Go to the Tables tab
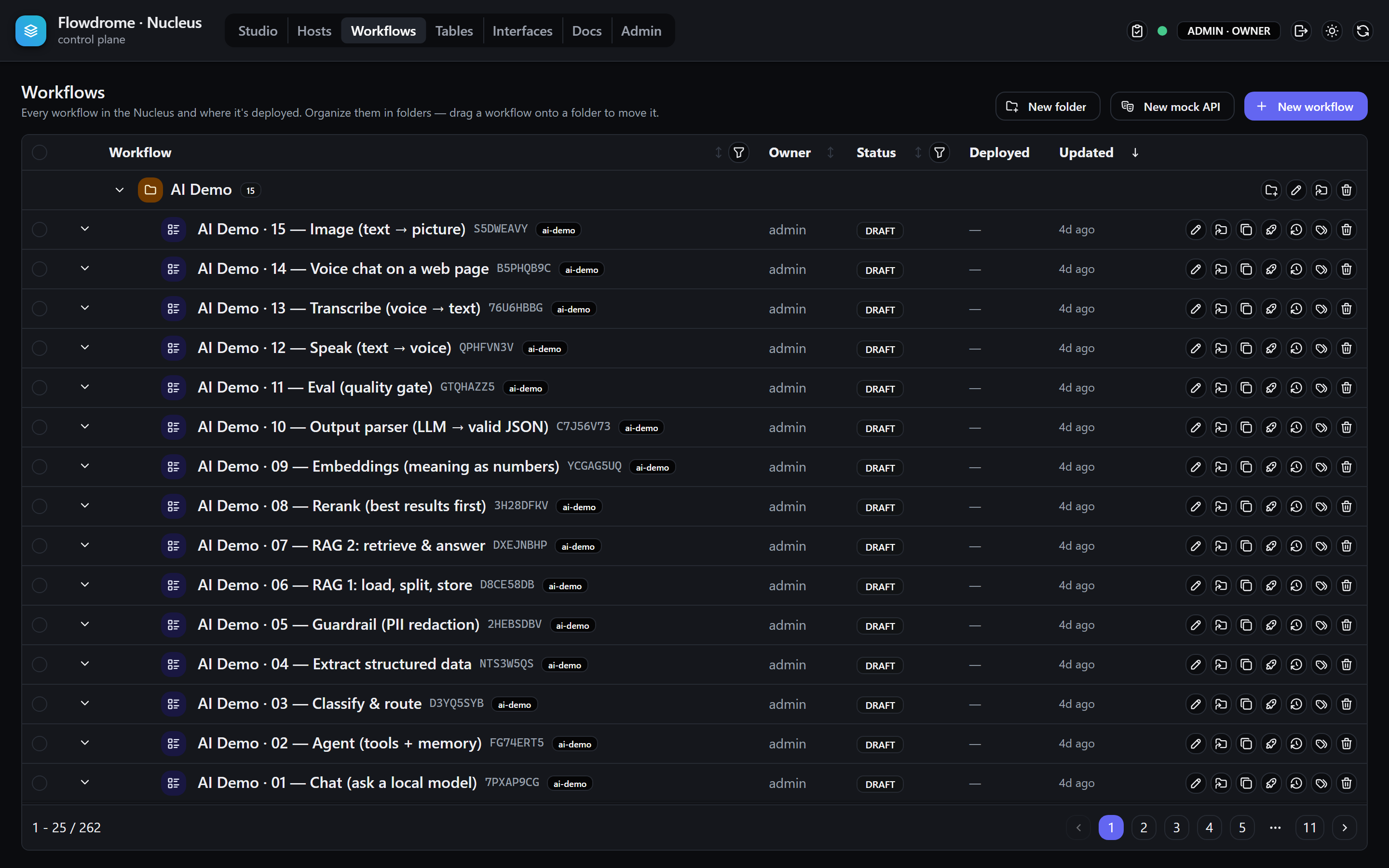The image size is (1389, 868). pyautogui.click(x=454, y=31)
